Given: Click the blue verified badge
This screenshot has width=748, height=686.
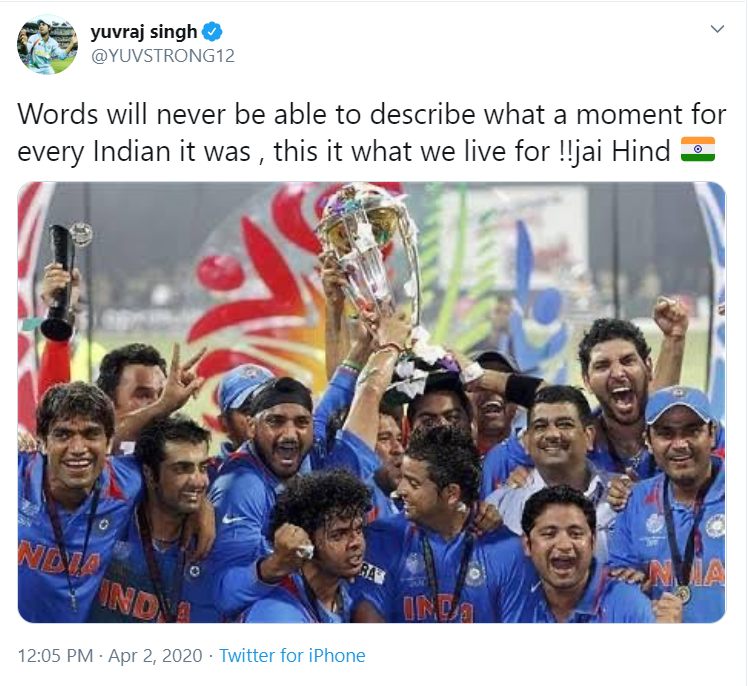Looking at the screenshot, I should pos(212,31).
